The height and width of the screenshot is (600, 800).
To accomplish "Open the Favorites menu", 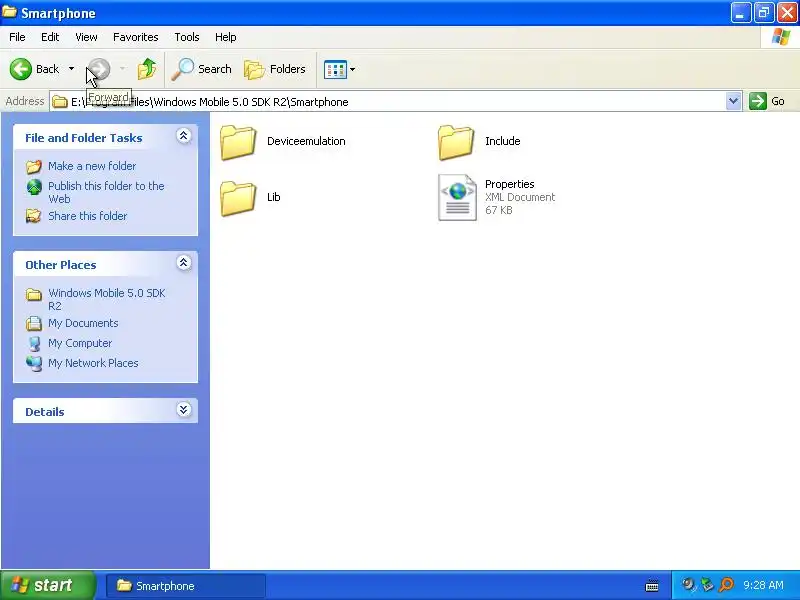I will pos(136,37).
